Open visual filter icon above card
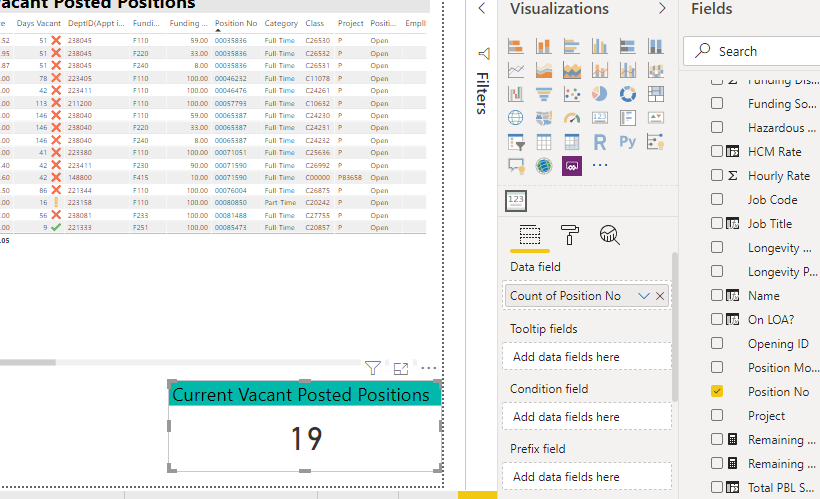This screenshot has height=499, width=820. coord(373,368)
